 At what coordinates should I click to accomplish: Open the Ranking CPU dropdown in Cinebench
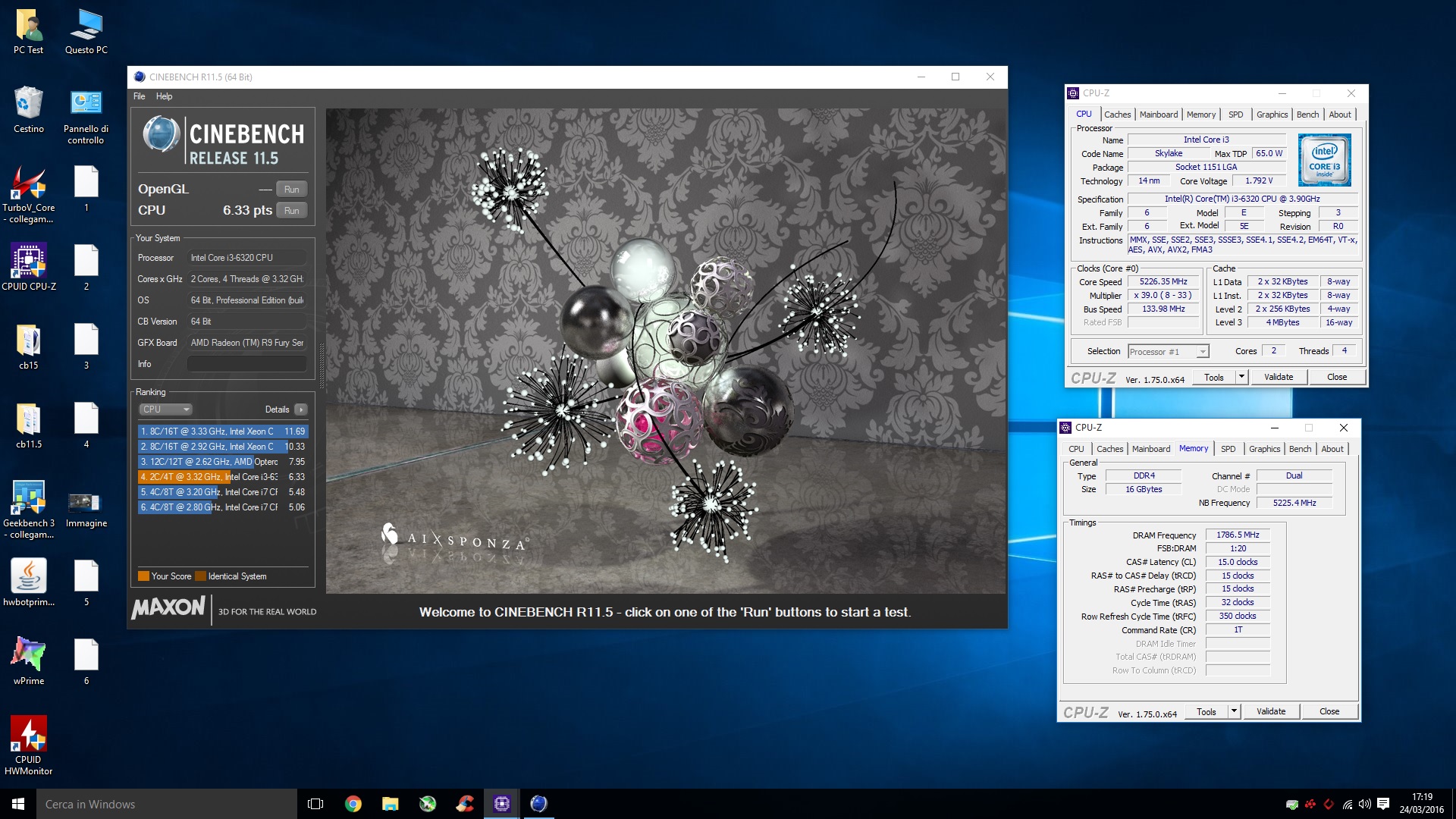pyautogui.click(x=165, y=409)
